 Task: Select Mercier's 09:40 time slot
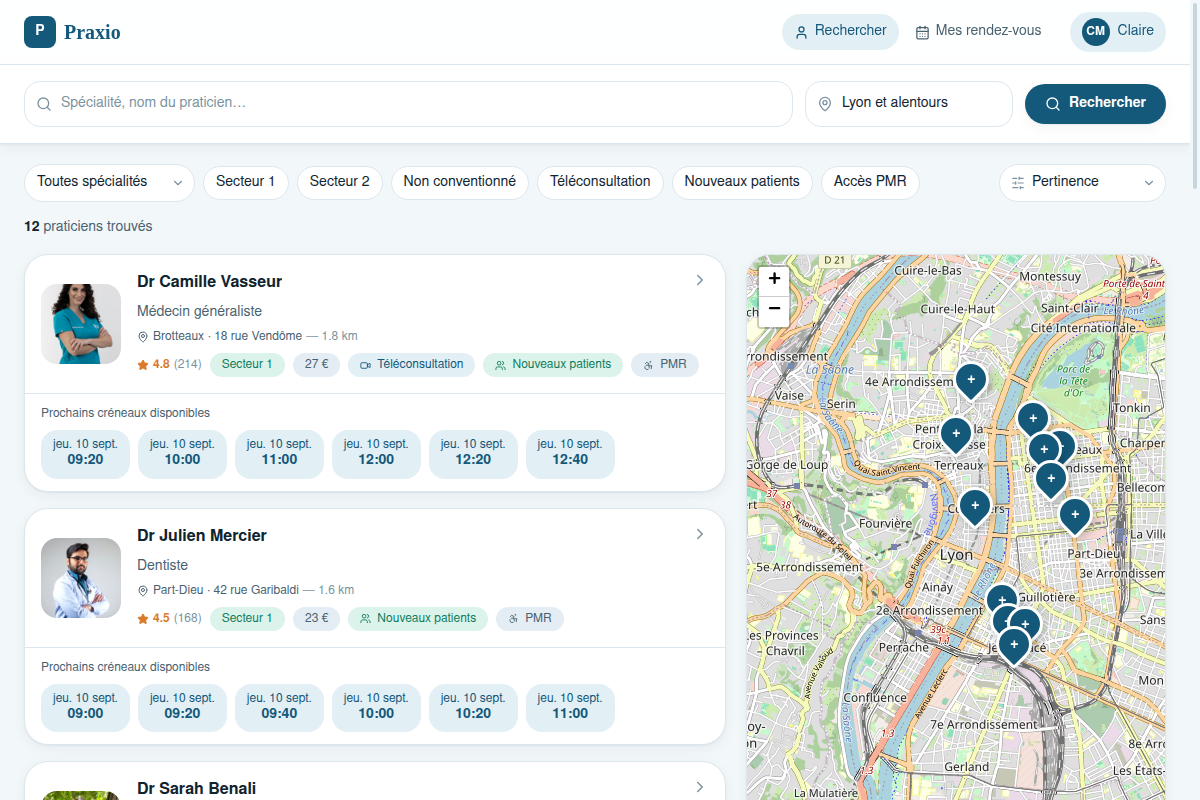[279, 706]
